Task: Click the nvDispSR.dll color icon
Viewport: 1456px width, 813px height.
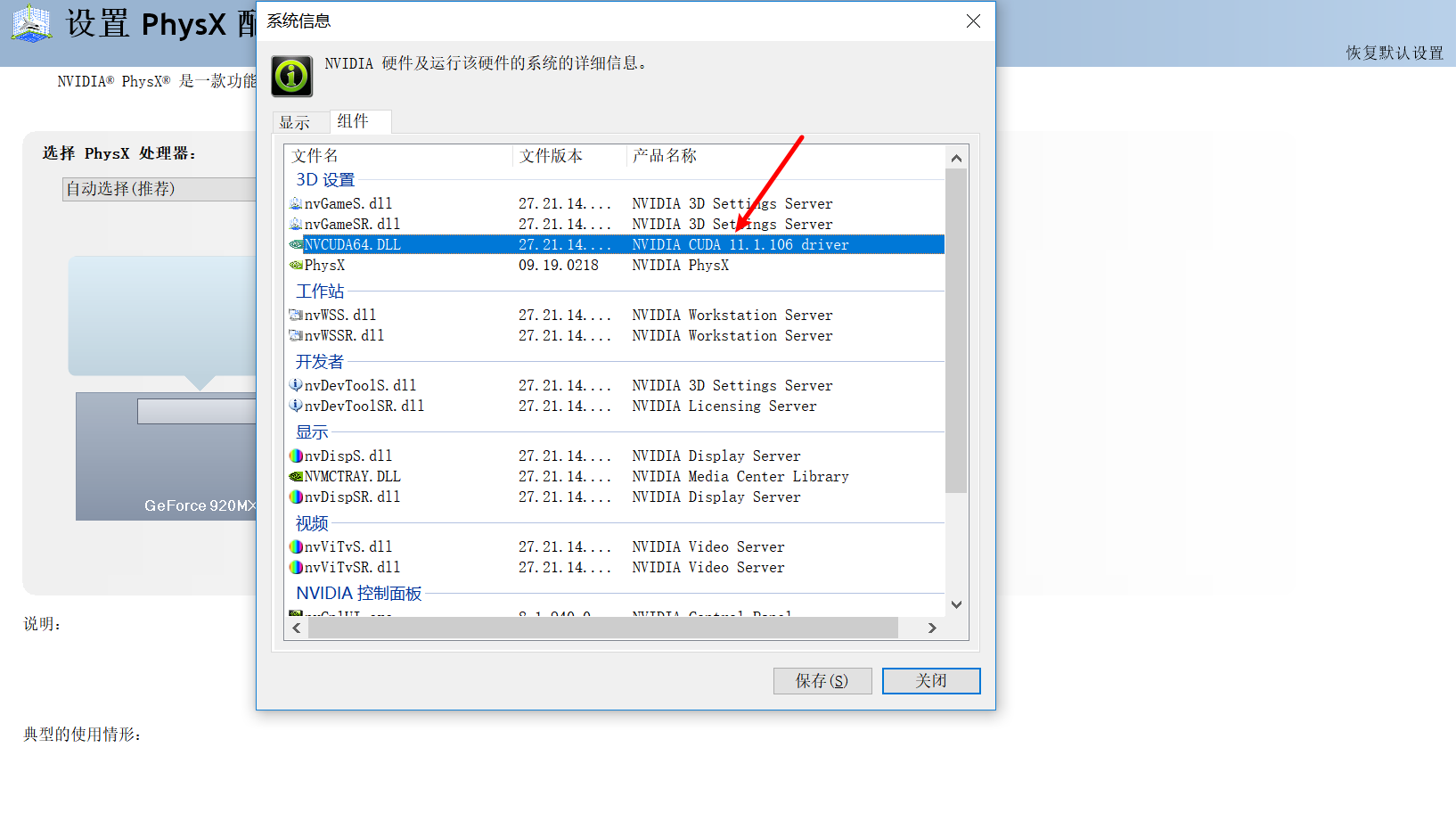Action: pos(296,497)
